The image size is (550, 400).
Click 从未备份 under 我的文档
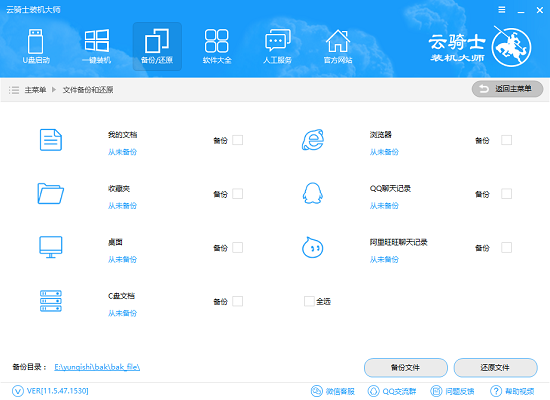click(x=122, y=152)
